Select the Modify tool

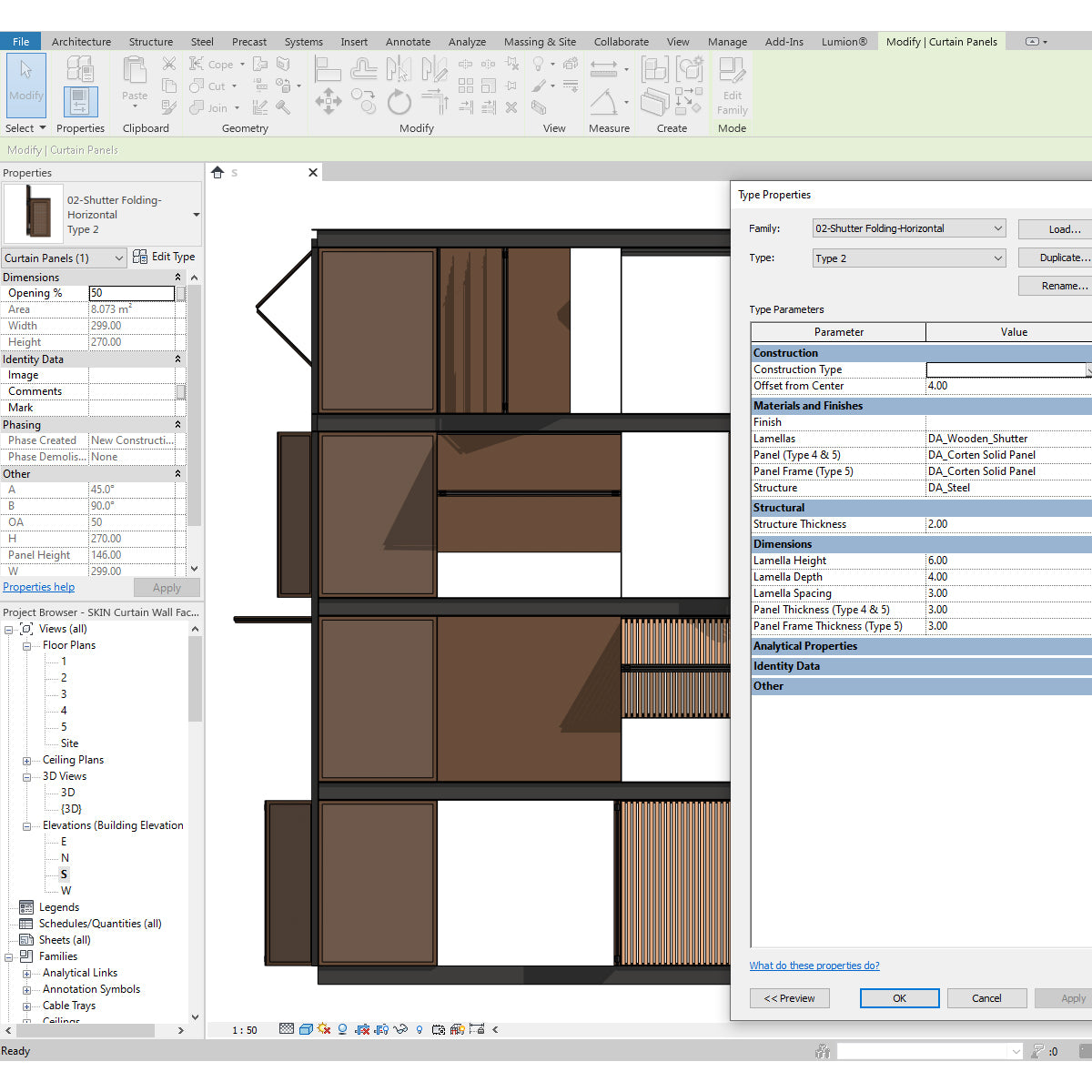(25, 86)
